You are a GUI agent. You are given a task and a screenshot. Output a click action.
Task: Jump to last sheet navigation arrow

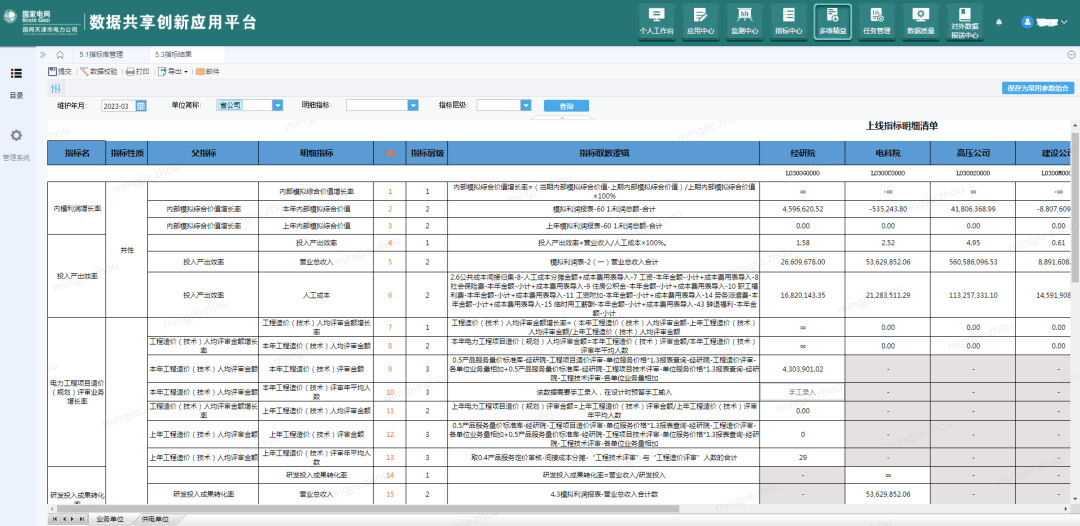(x=81, y=518)
